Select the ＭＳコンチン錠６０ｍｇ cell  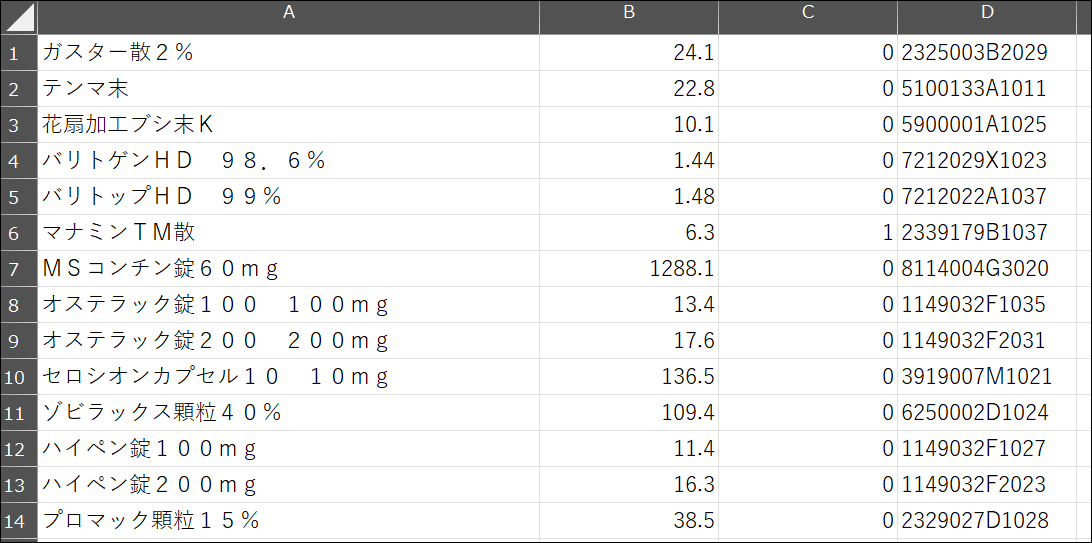(288, 269)
